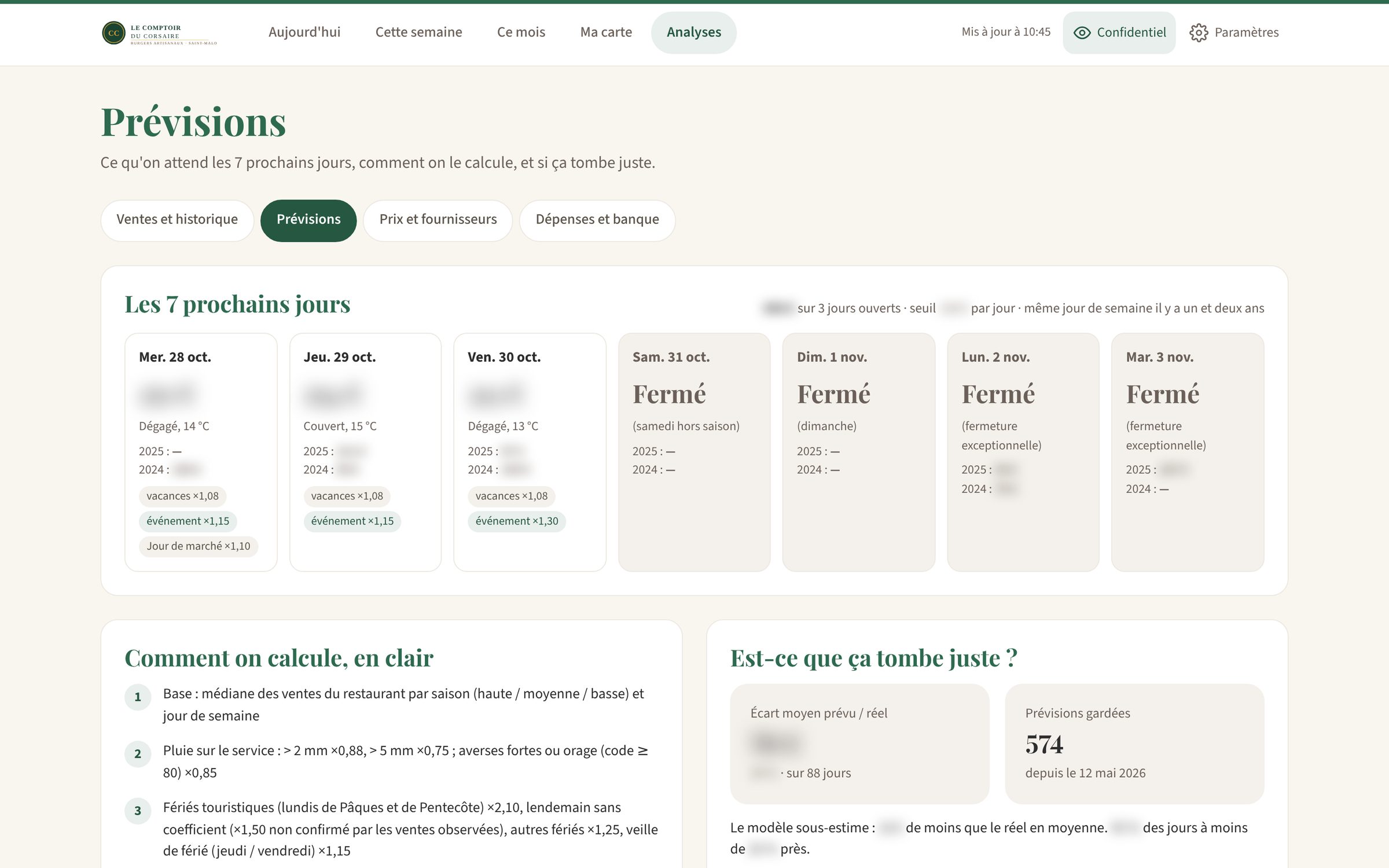Switch to Prix et fournisseurs tab

(438, 220)
